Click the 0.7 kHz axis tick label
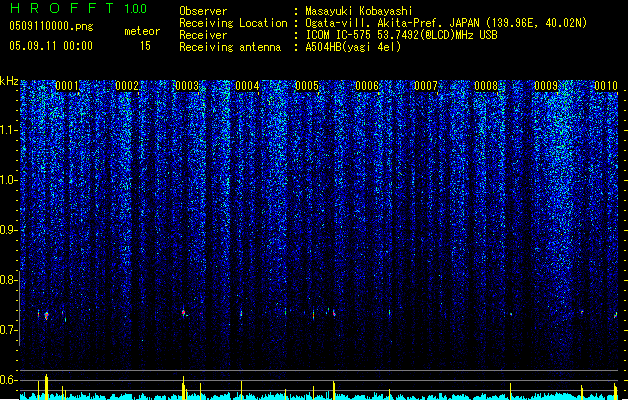The height and width of the screenshot is (400, 629). [8, 330]
